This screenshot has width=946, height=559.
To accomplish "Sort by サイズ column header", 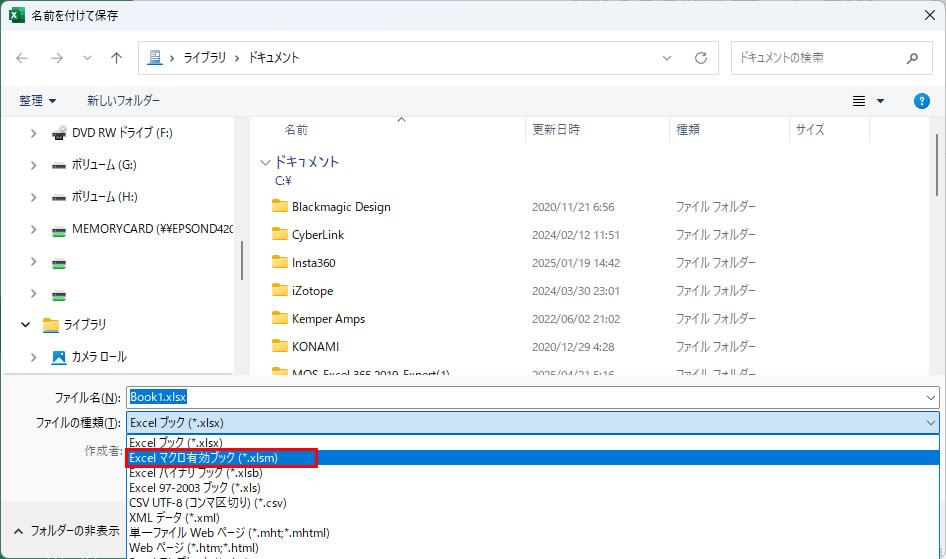I will pyautogui.click(x=810, y=130).
